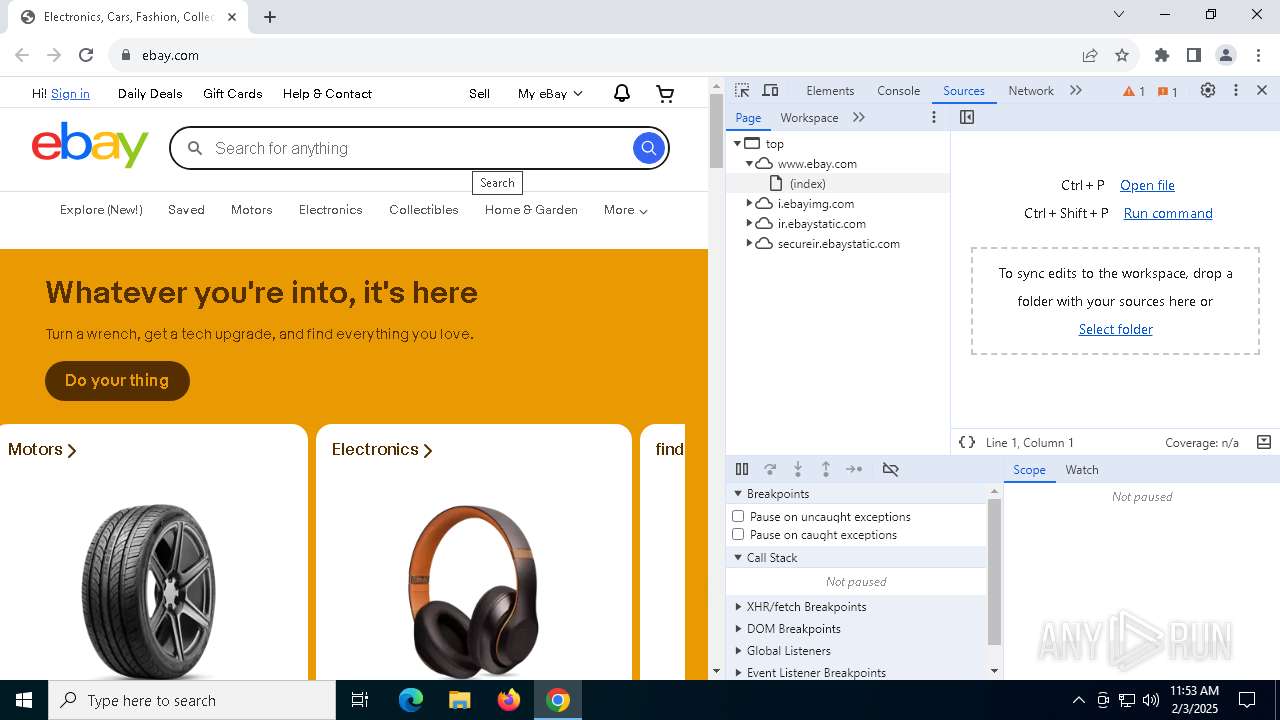This screenshot has width=1280, height=720.
Task: Click the Run command link
Action: coord(1168,213)
